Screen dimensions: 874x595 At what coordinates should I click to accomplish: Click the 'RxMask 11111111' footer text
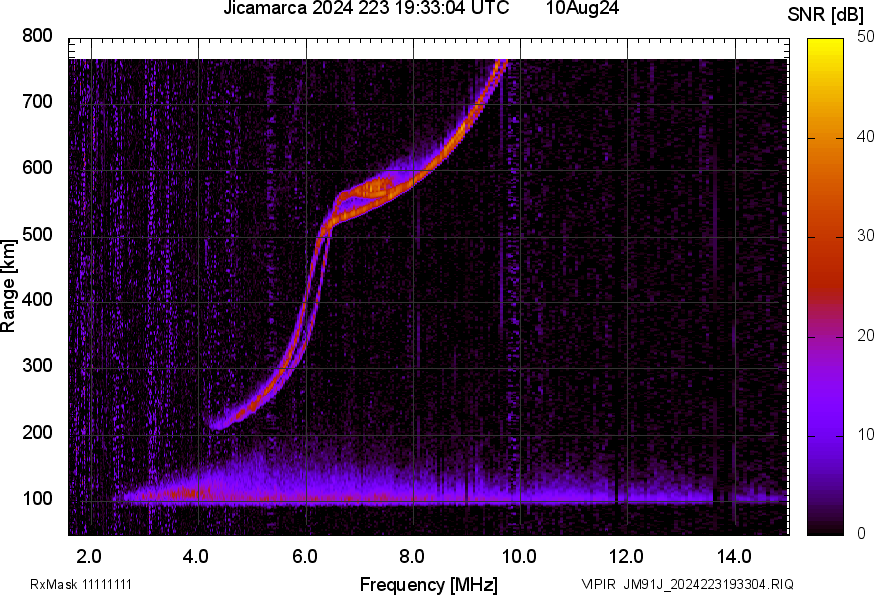click(x=81, y=584)
